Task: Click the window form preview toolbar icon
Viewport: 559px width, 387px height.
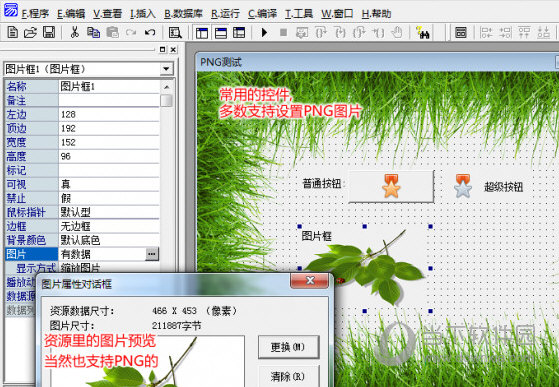Action: (x=461, y=33)
